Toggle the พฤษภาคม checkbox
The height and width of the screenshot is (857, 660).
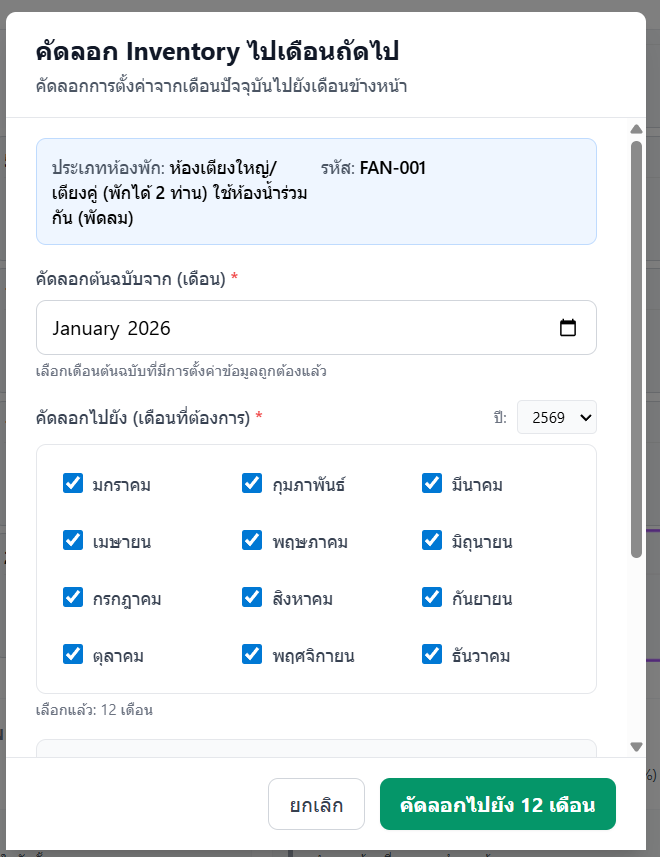point(252,541)
